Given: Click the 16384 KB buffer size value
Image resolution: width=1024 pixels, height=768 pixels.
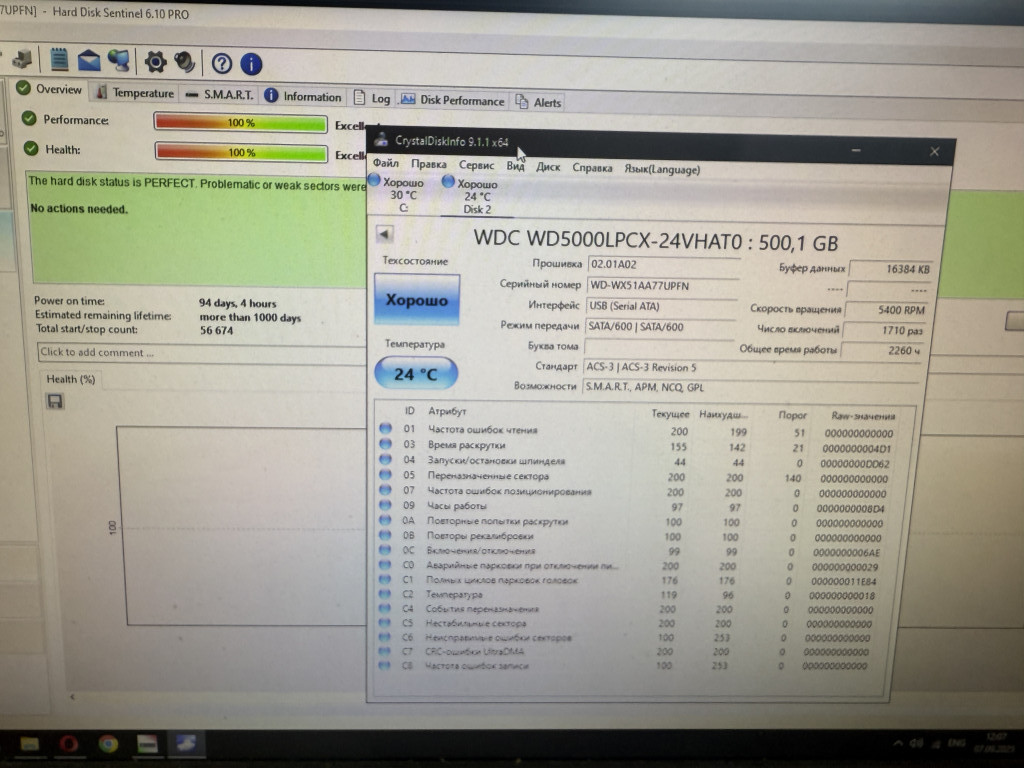Looking at the screenshot, I should point(891,269).
